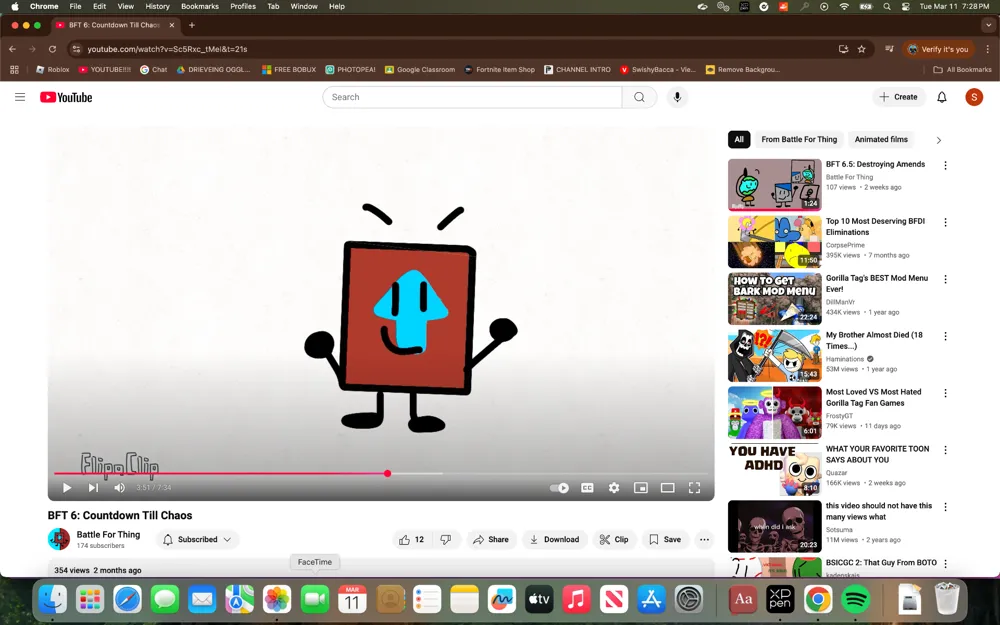Open options for BFT 6.5: Destroying Amends

point(945,165)
